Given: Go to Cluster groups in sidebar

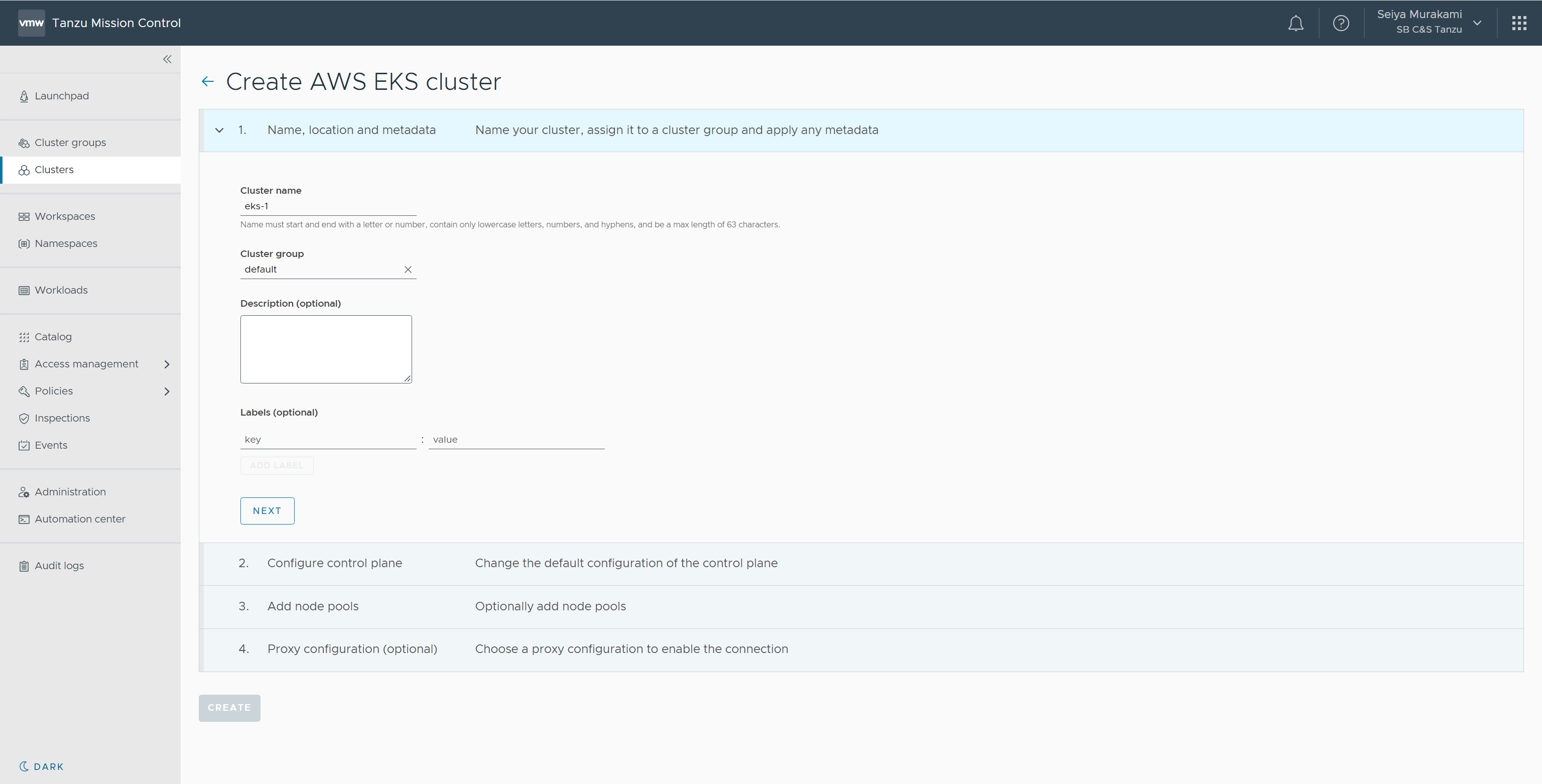Looking at the screenshot, I should [70, 143].
